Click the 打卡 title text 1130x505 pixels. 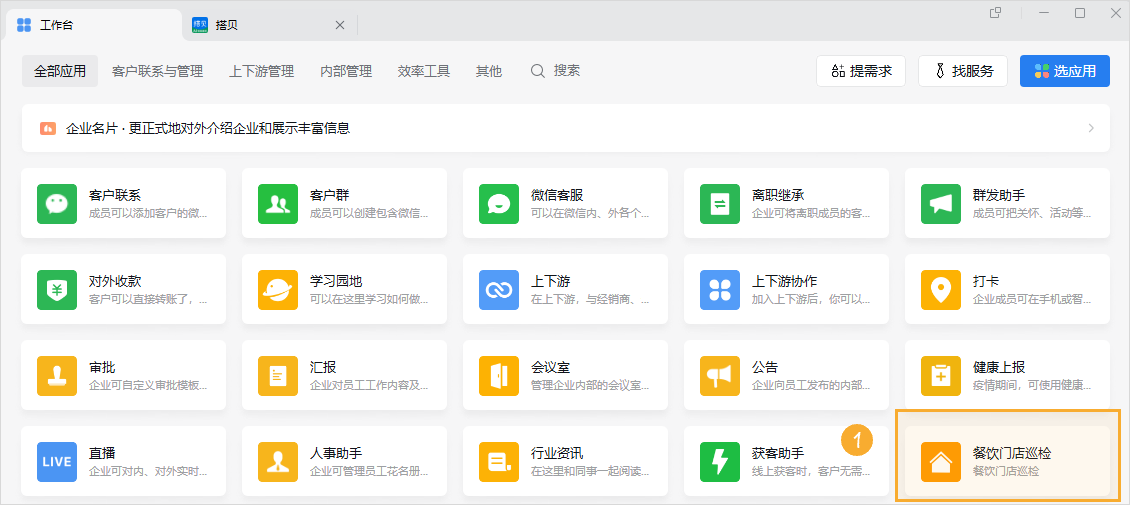pos(986,281)
